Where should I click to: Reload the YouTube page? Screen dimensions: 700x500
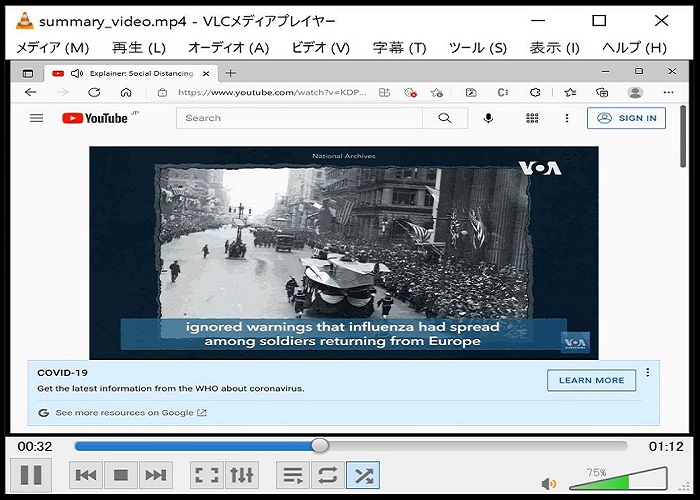pos(94,92)
